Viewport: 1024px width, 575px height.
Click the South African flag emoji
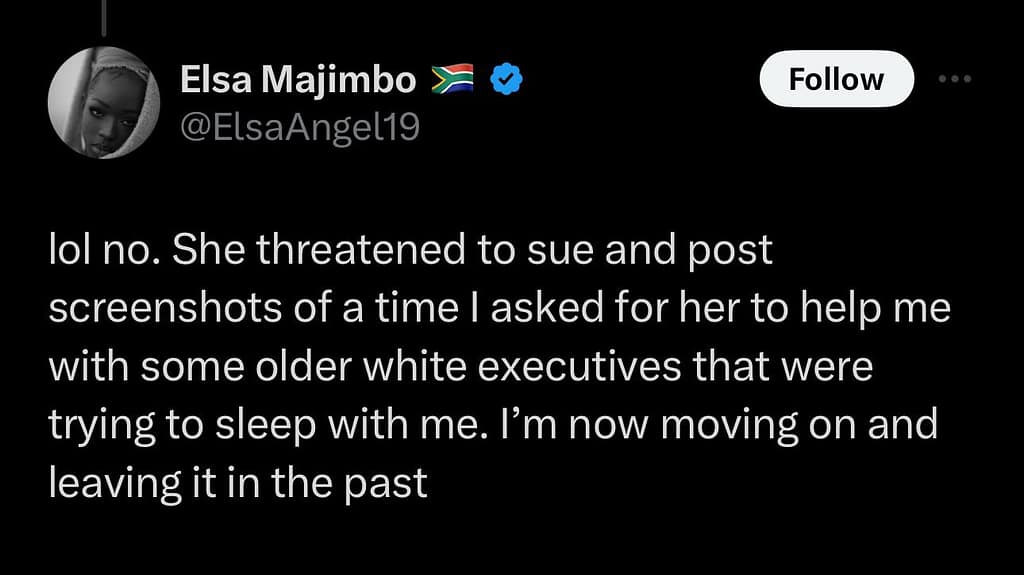pyautogui.click(x=452, y=80)
